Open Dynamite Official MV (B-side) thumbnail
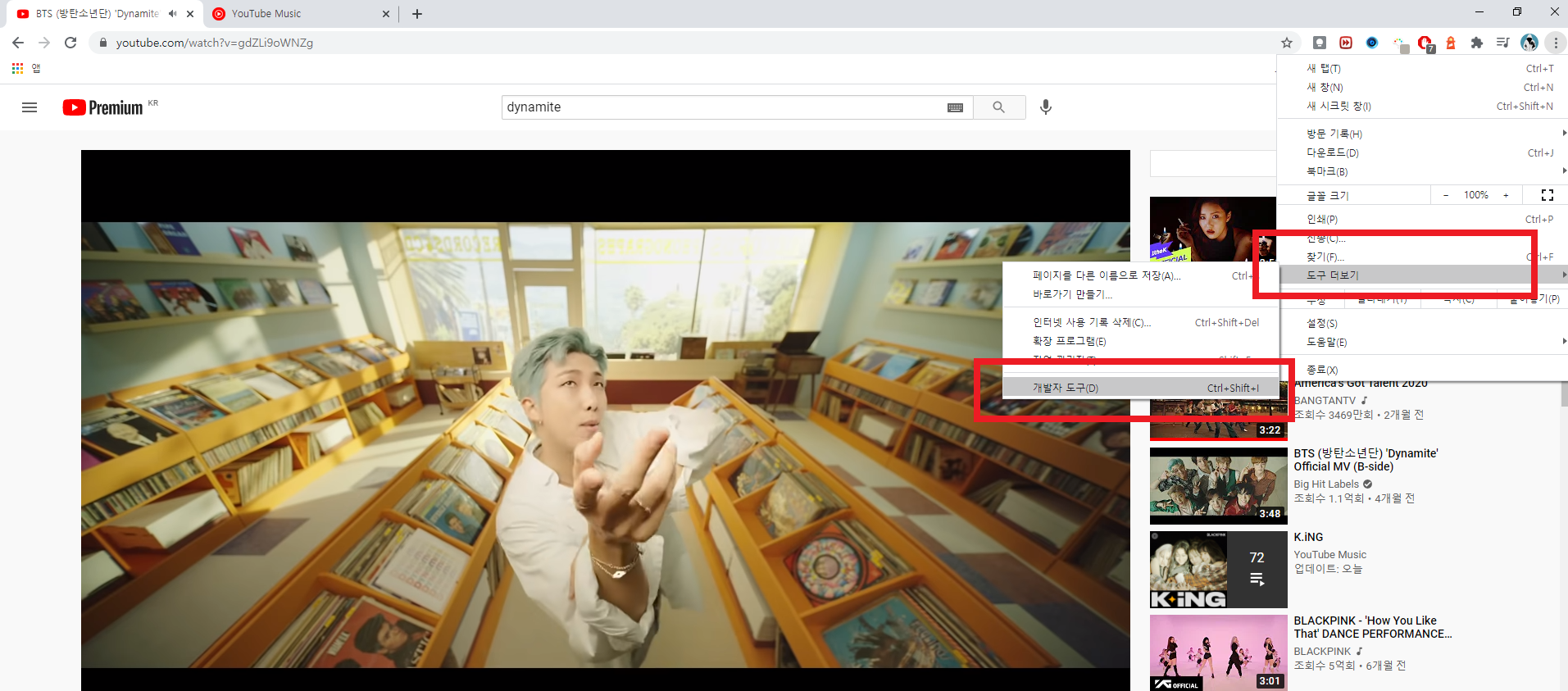Screen dimensions: 1568x691 point(1219,485)
